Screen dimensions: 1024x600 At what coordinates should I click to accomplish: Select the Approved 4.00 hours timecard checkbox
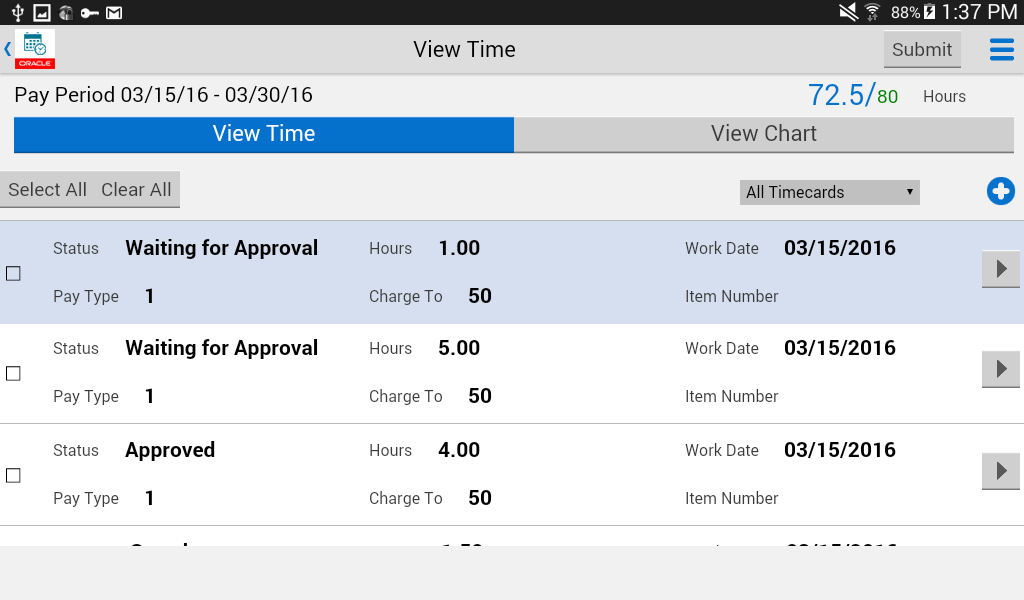(13, 475)
